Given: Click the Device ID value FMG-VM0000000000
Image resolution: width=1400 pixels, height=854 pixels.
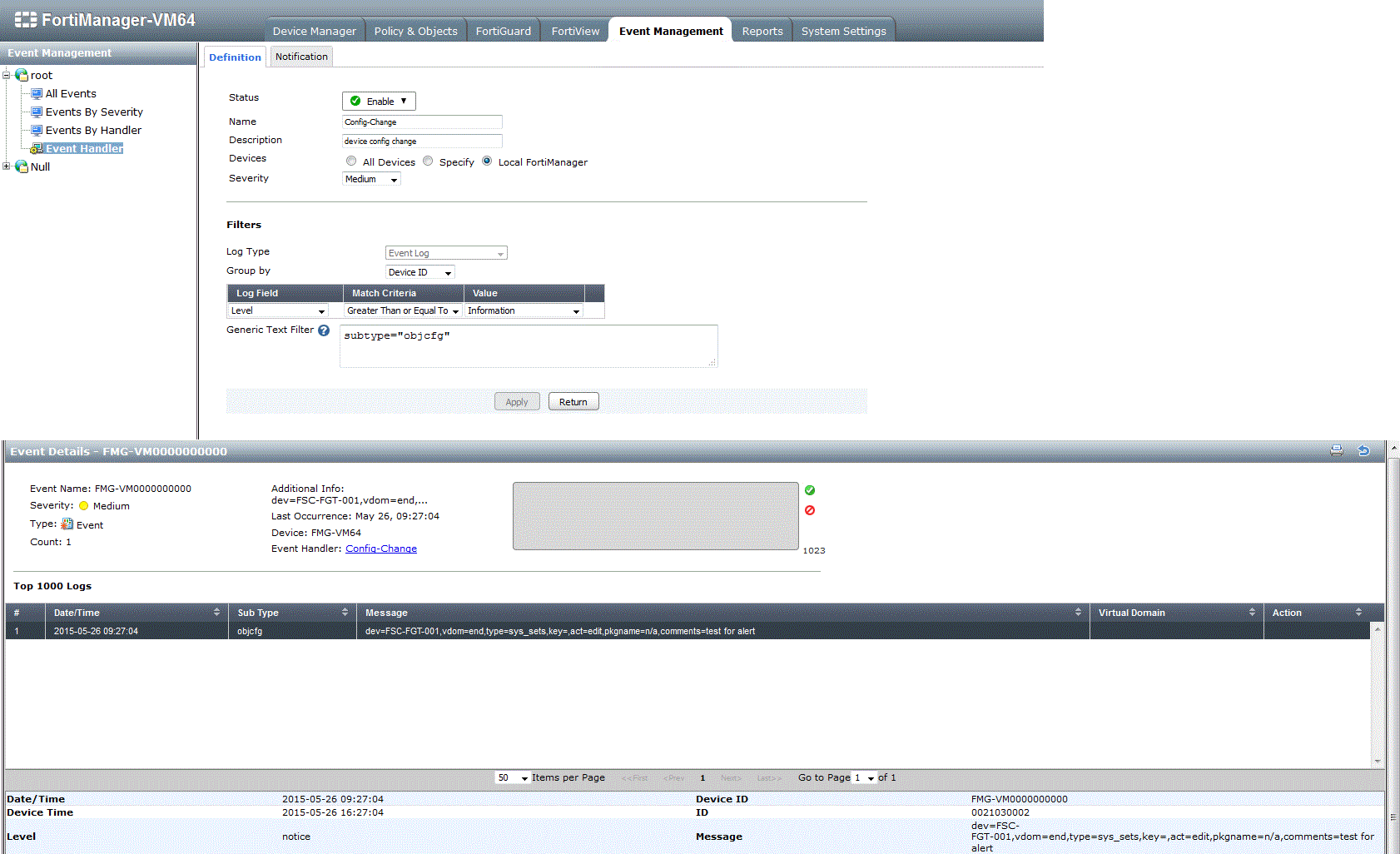Looking at the screenshot, I should click(x=1019, y=799).
